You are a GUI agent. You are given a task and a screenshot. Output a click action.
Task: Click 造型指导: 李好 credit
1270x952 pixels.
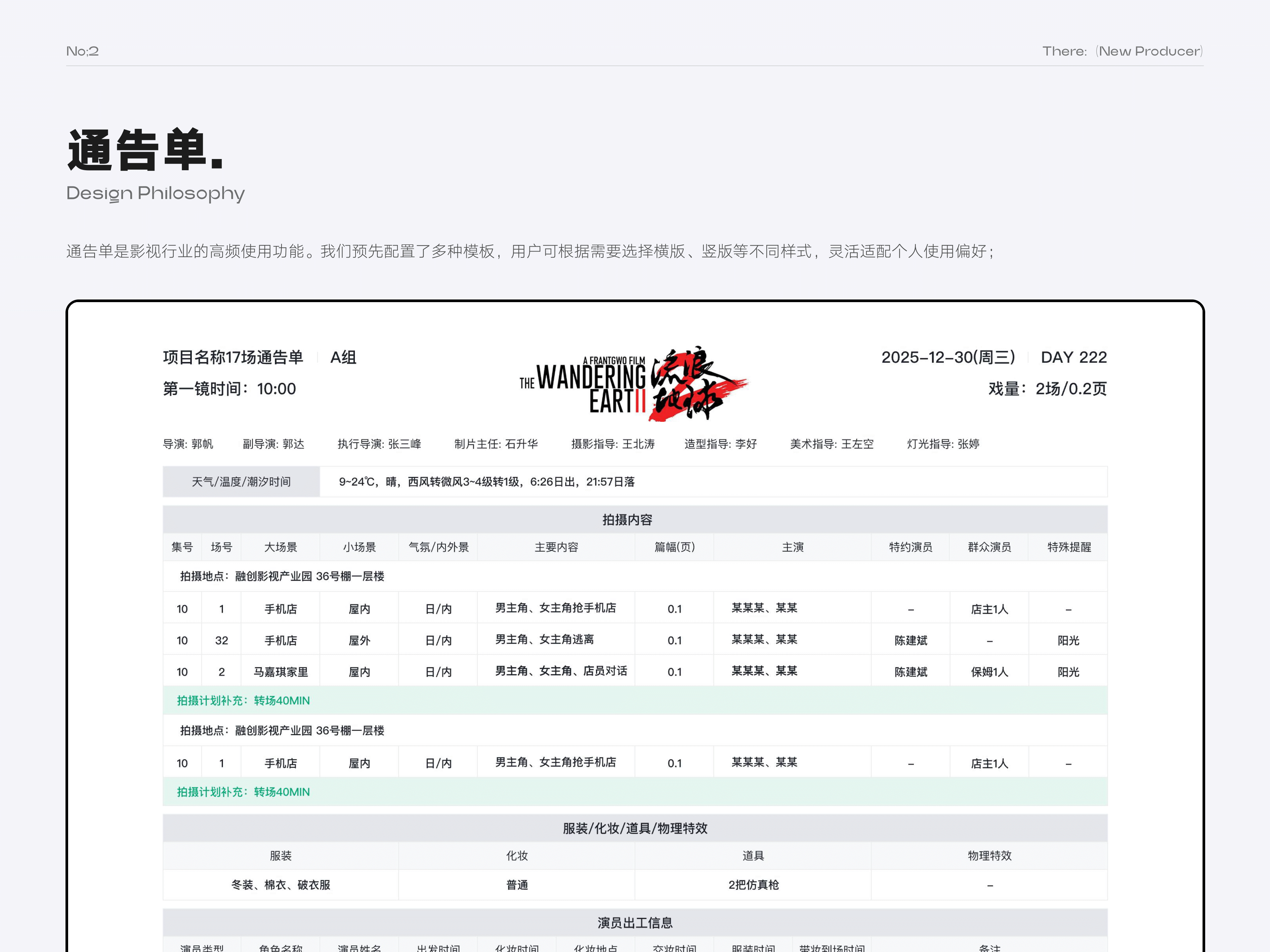[x=721, y=444]
